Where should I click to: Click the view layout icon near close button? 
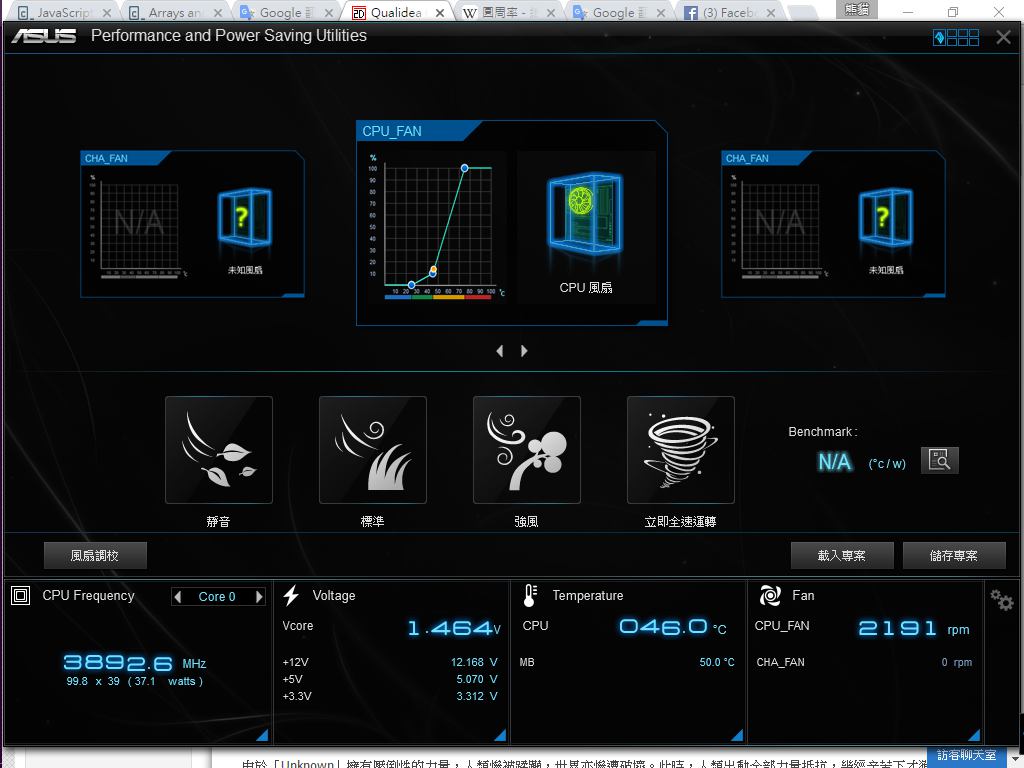[x=956, y=38]
